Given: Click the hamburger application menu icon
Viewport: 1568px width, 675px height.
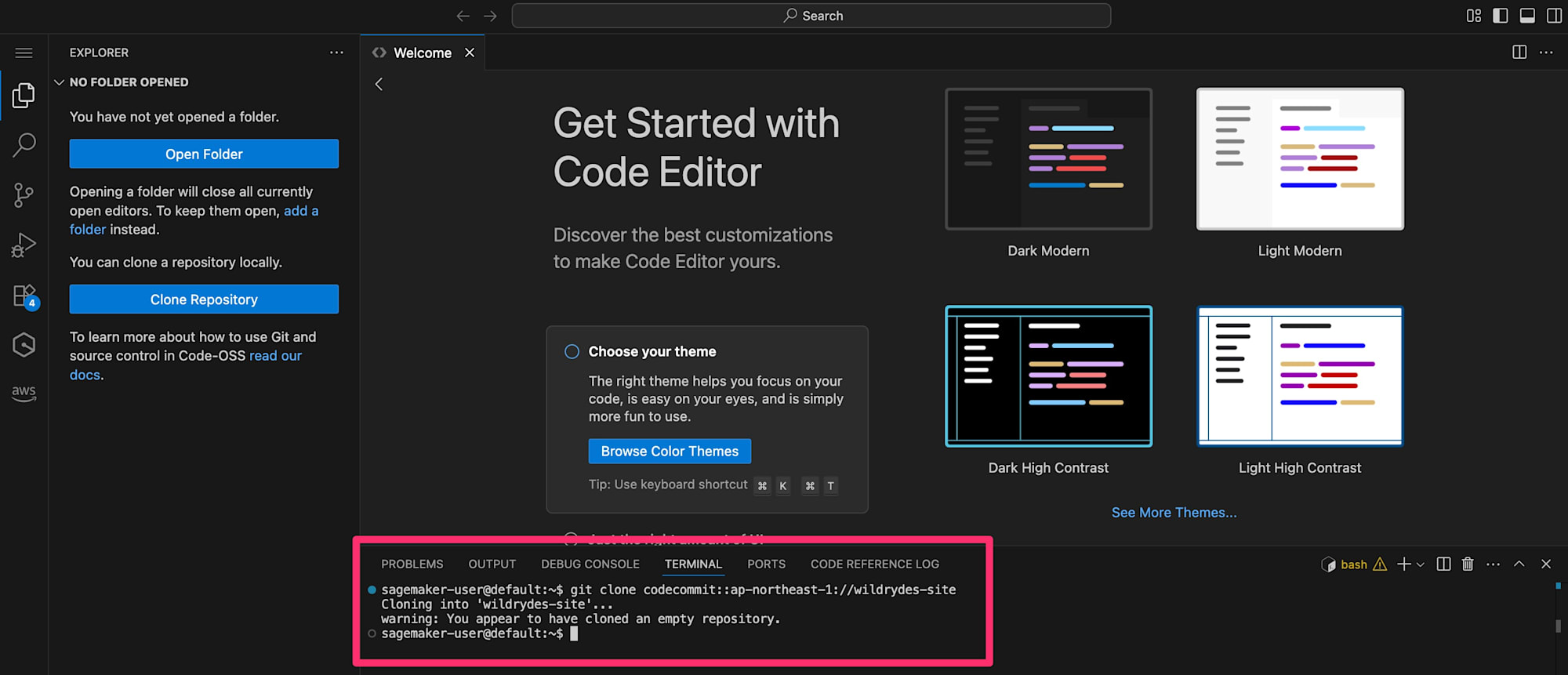Looking at the screenshot, I should (24, 53).
